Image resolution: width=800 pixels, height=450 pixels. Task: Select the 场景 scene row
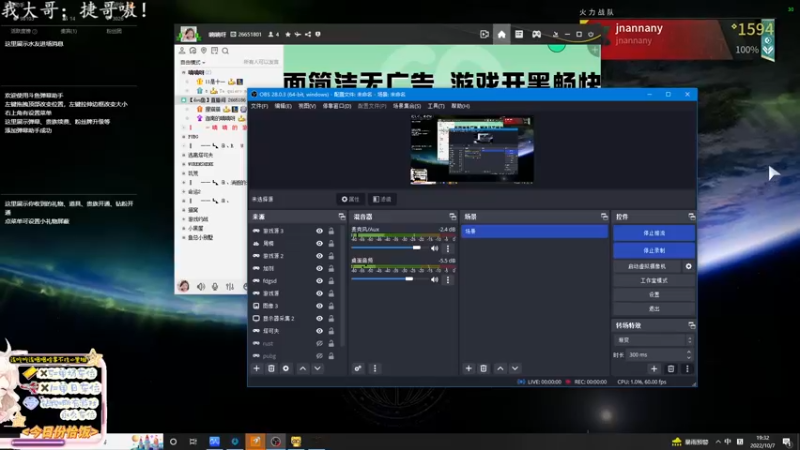pos(534,232)
